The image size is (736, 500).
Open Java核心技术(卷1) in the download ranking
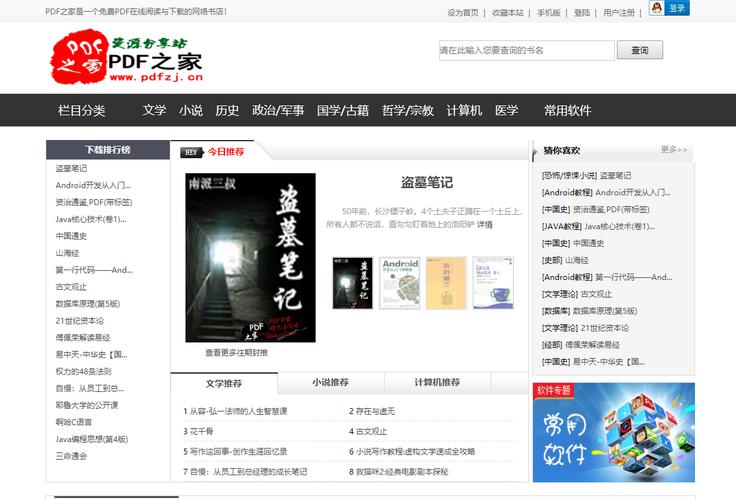pyautogui.click(x=91, y=219)
